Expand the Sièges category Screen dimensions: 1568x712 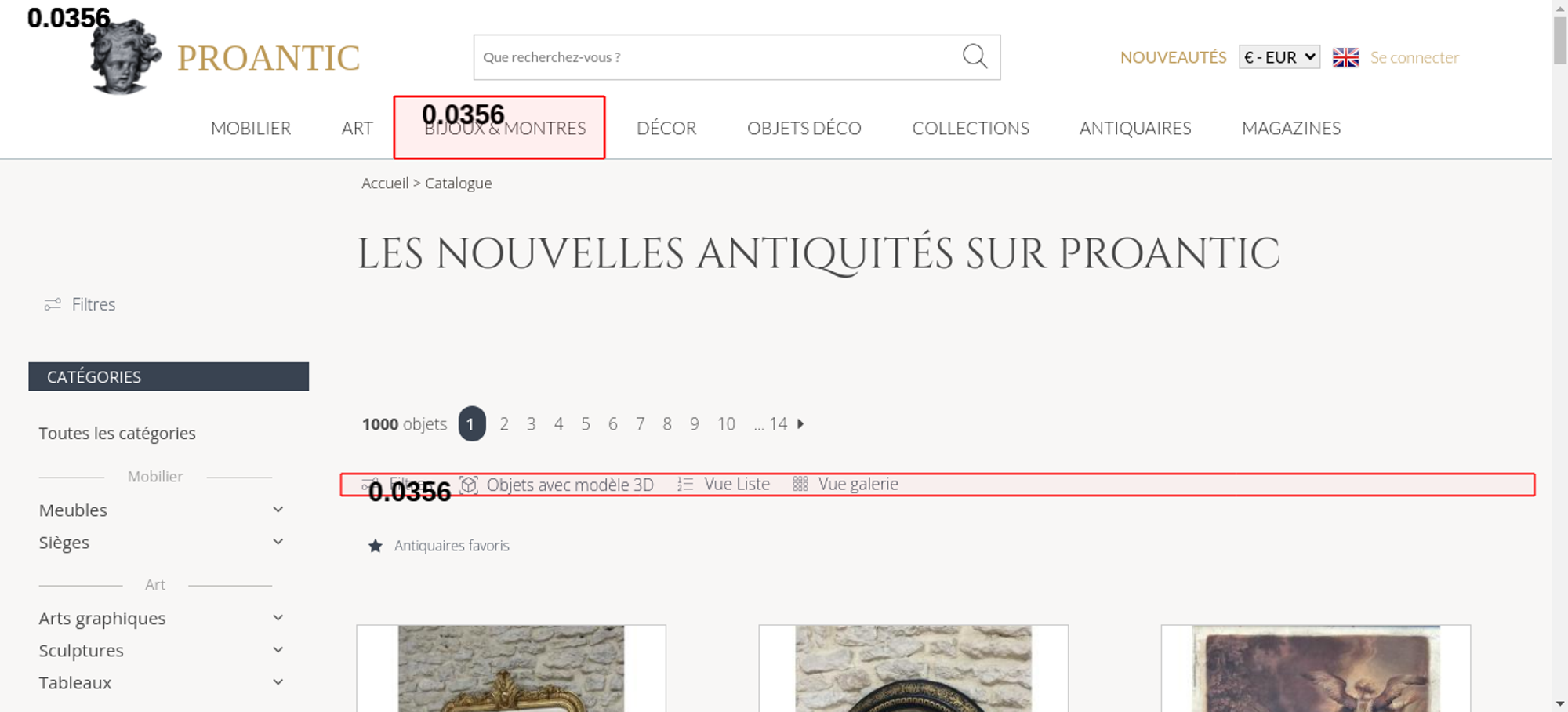click(x=278, y=542)
